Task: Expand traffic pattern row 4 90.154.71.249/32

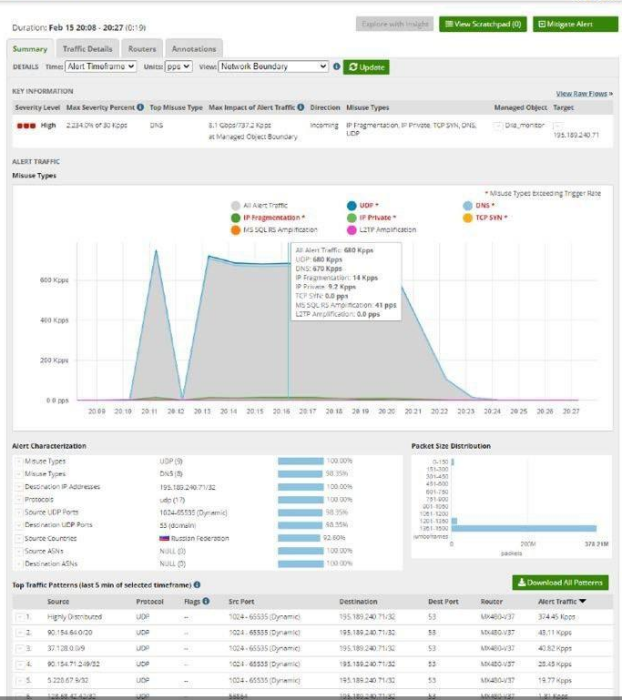Action: [x=19, y=664]
